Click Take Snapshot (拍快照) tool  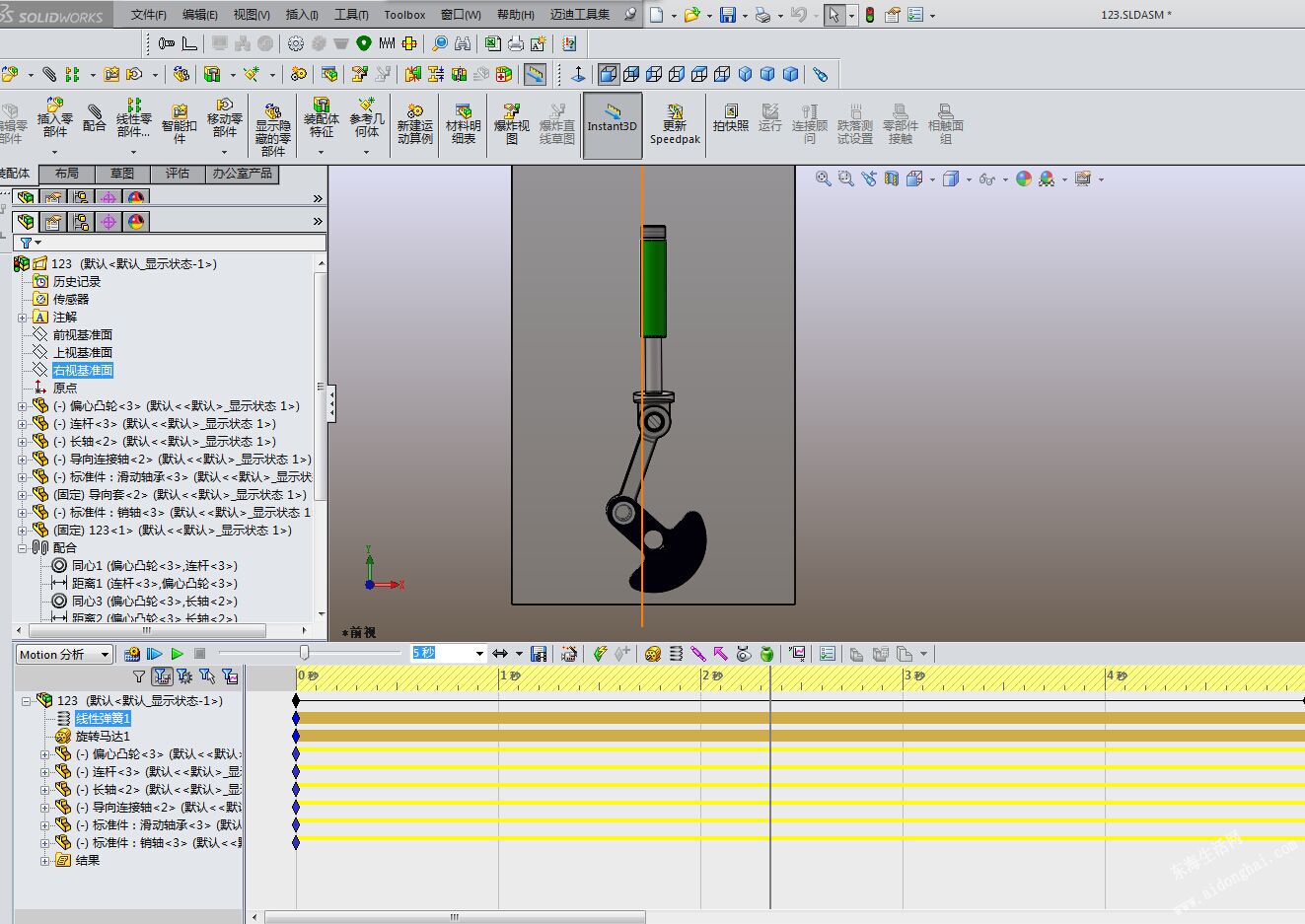tap(731, 118)
